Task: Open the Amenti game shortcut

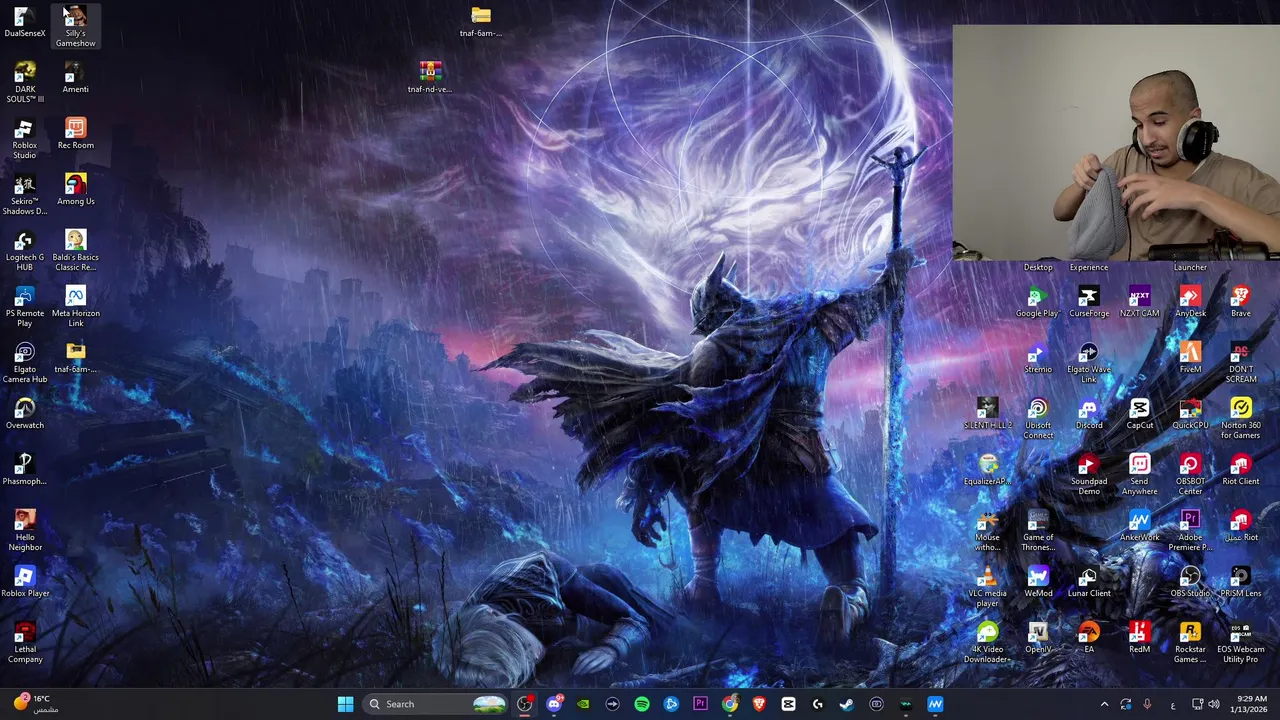Action: pos(75,78)
